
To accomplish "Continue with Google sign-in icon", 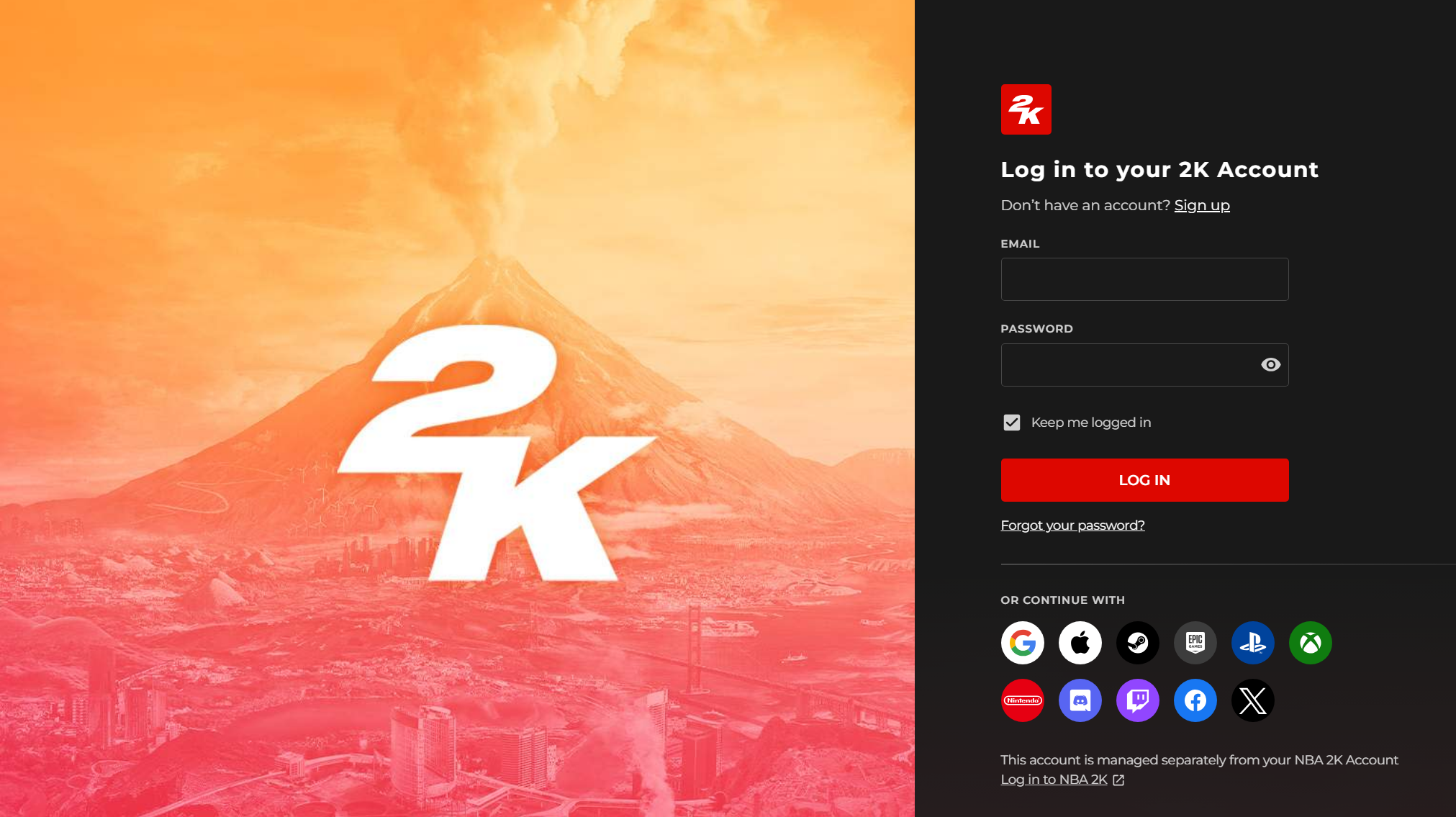I will tap(1022, 643).
